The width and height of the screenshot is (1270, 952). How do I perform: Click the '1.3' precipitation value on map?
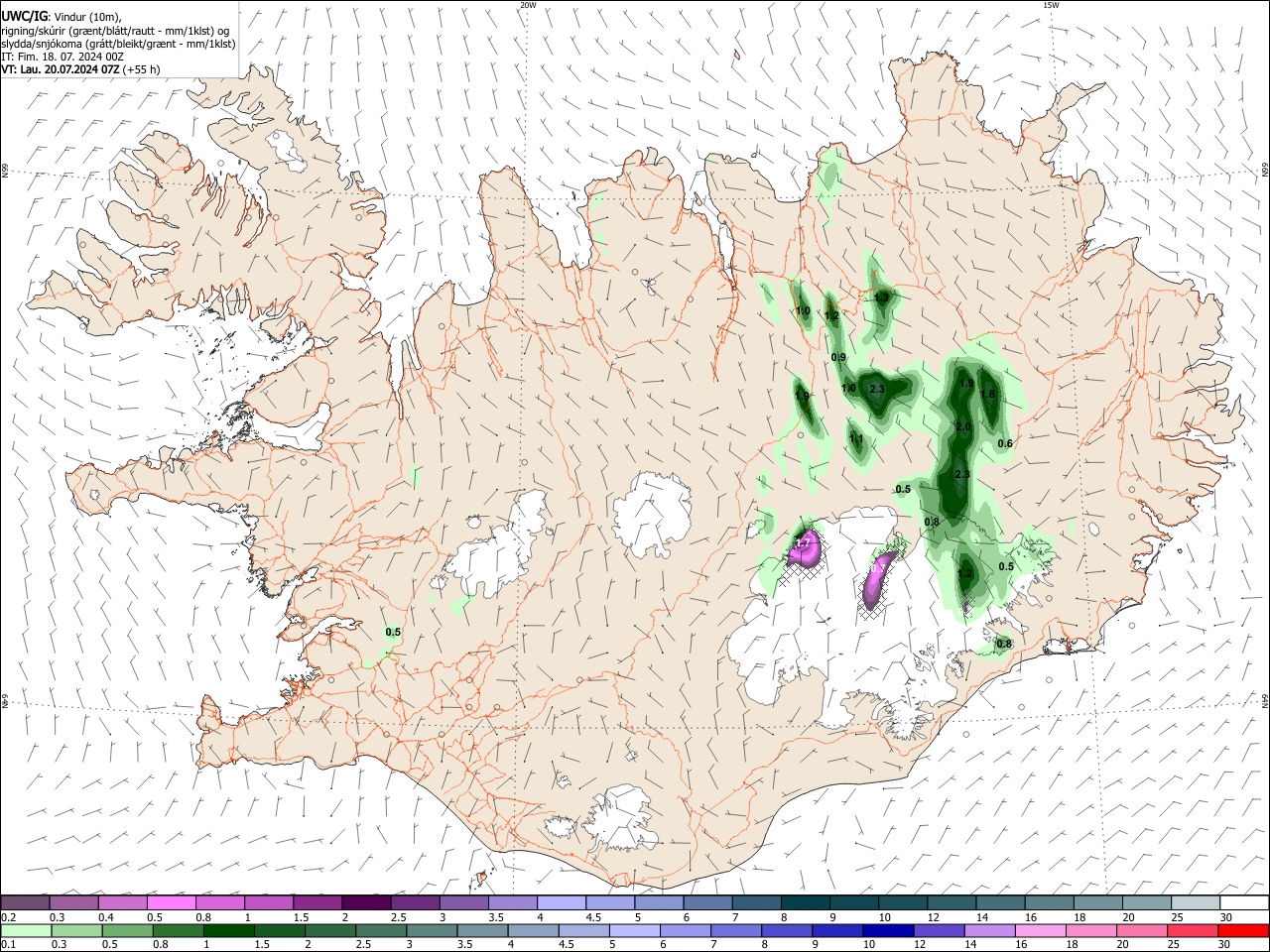[882, 297]
